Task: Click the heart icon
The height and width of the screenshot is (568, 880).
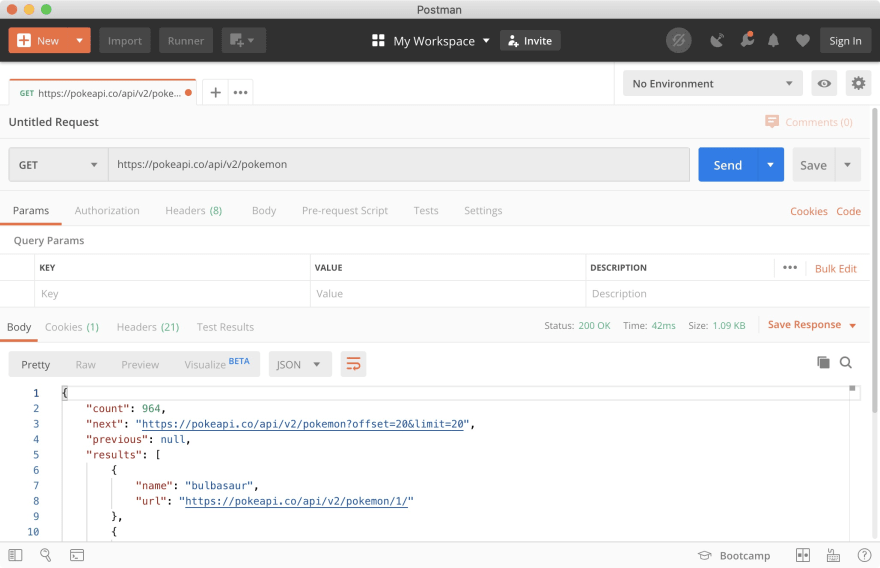Action: point(803,40)
